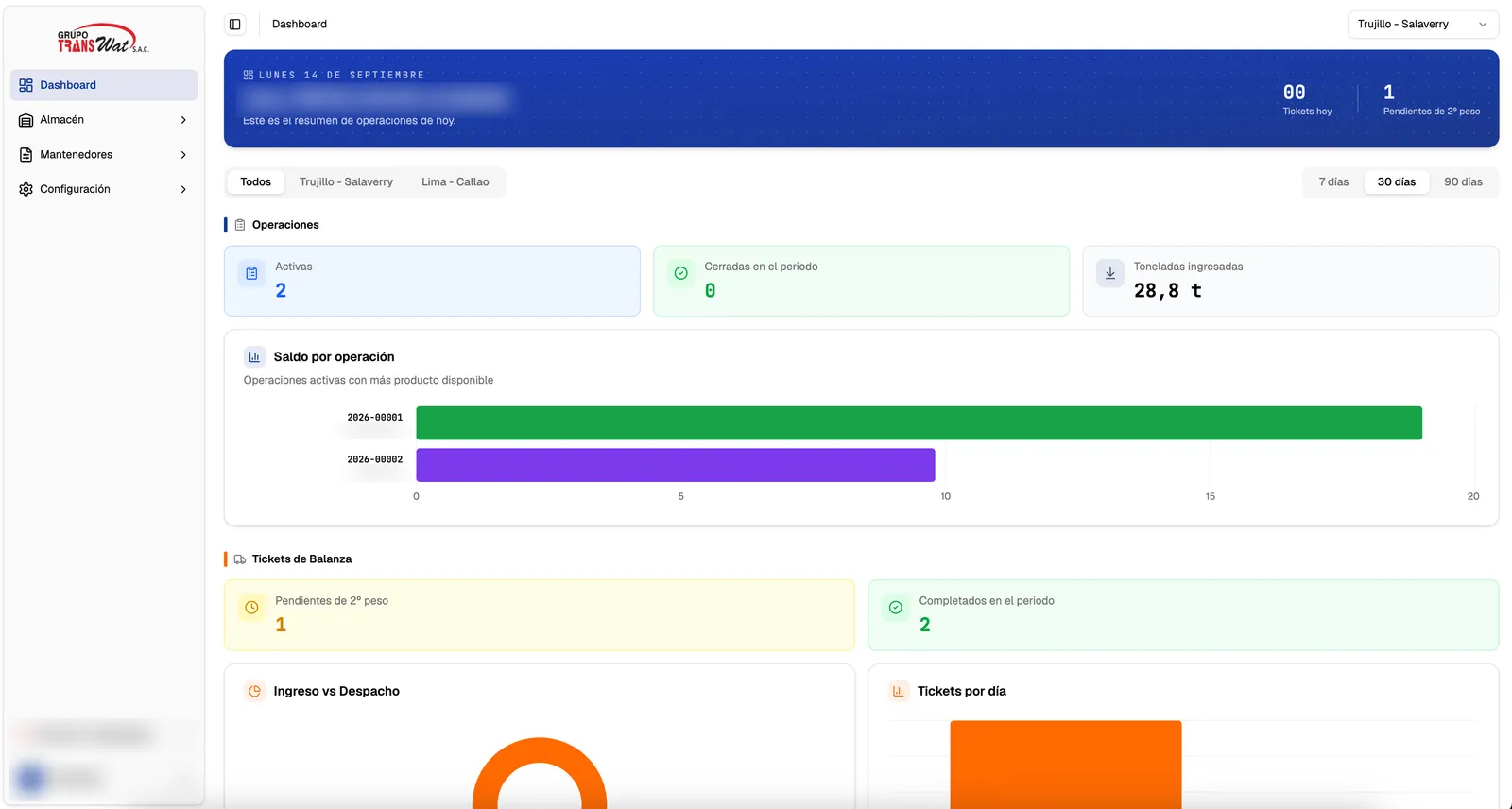Click the Cerradas en el periodo check icon
Screen dimensions: 1512x809
click(680, 273)
